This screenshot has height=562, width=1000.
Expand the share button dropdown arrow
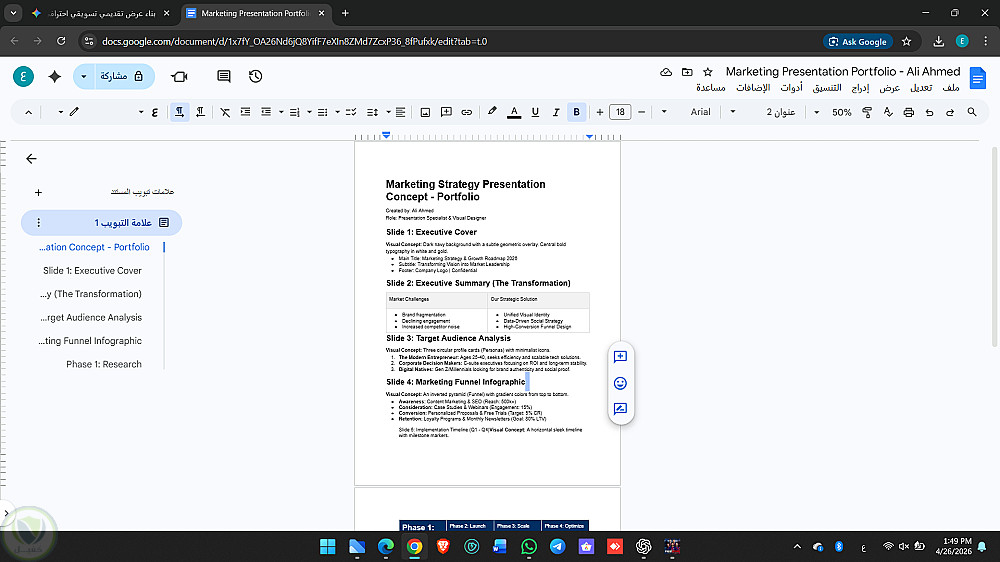(84, 76)
